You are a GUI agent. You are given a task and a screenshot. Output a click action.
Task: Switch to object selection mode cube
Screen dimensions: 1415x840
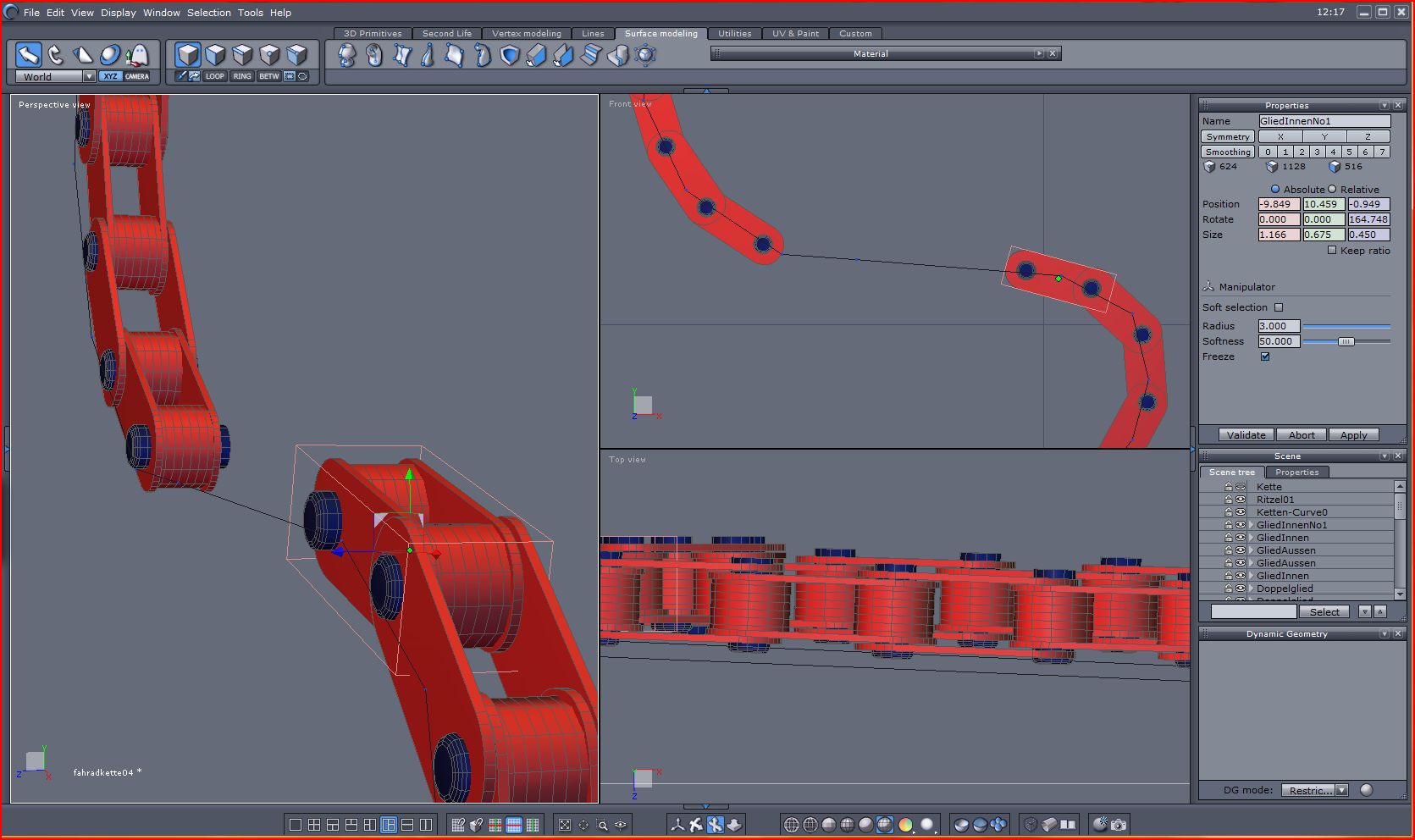tap(188, 55)
